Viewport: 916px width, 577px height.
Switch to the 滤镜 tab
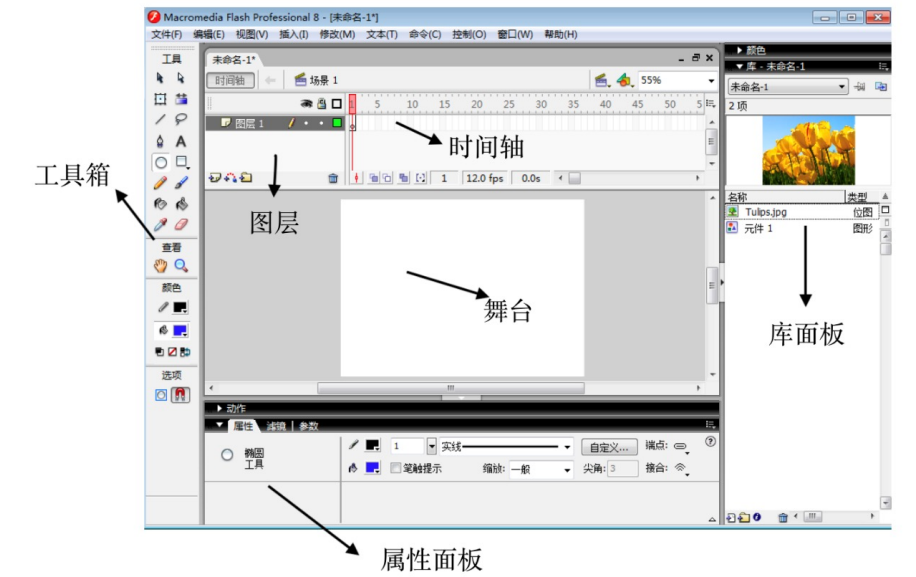pyautogui.click(x=275, y=426)
